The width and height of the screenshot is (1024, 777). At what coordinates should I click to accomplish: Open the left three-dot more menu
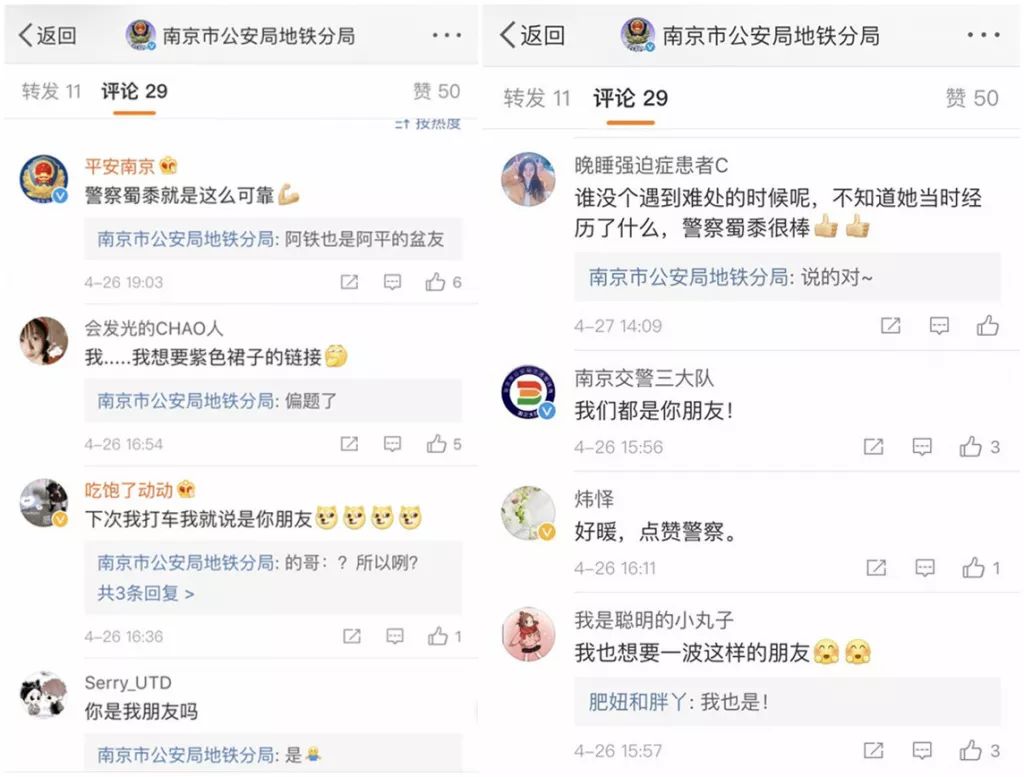click(x=447, y=35)
